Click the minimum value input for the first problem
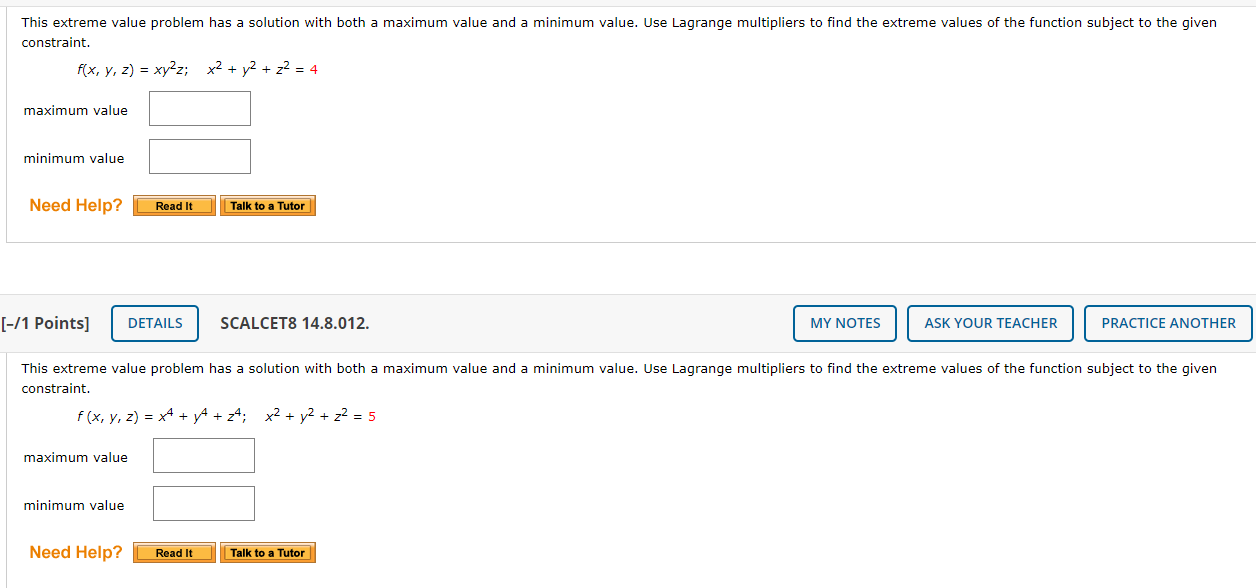This screenshot has height=588, width=1256. 199,156
